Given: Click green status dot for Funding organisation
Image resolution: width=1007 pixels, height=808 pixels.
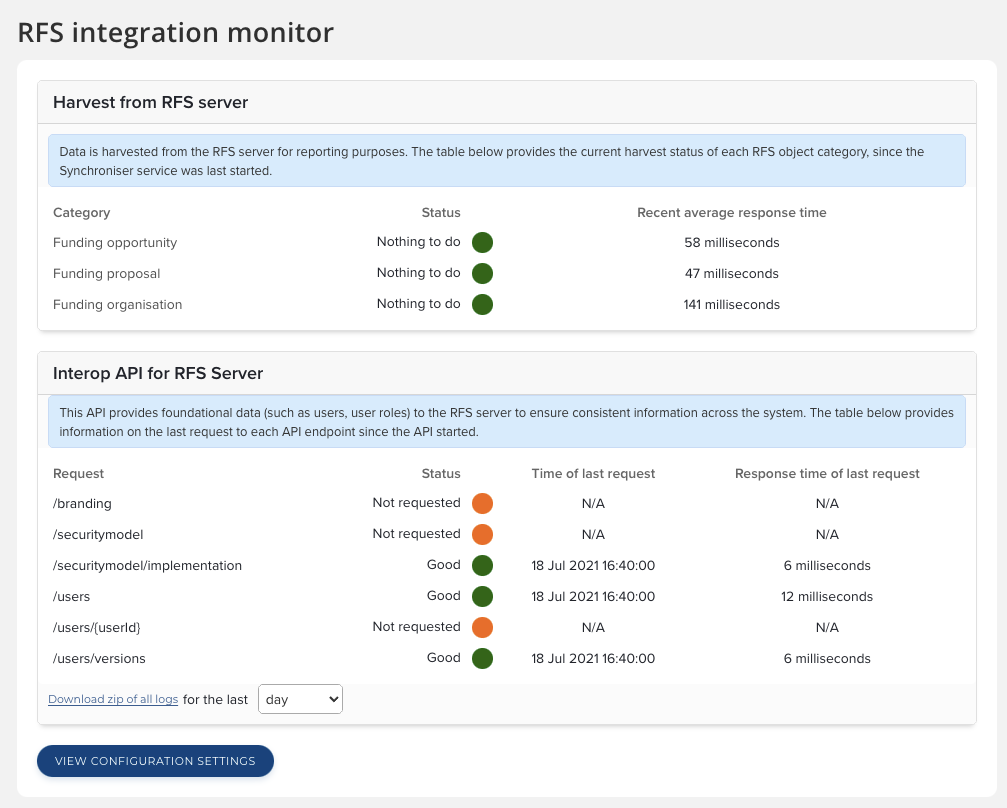Looking at the screenshot, I should [x=482, y=305].
